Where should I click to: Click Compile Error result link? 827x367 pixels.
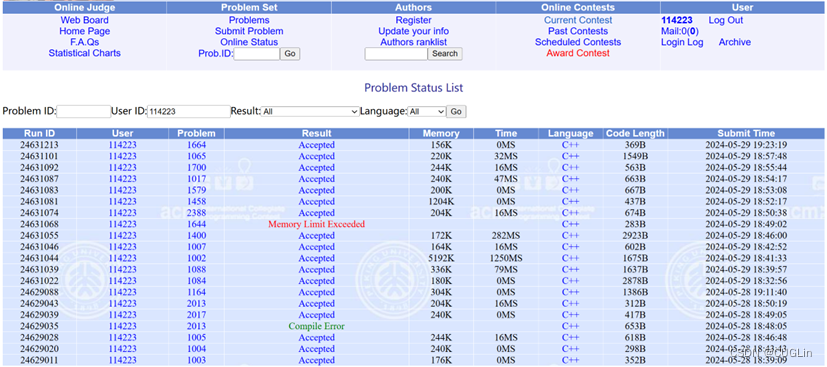tap(316, 326)
